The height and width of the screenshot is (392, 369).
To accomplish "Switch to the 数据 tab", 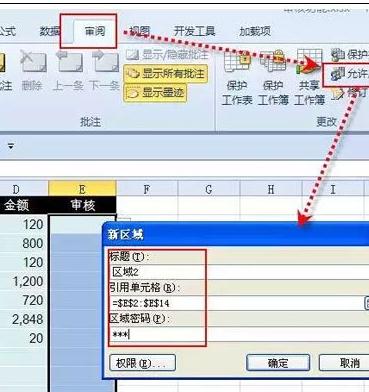I will (50, 31).
